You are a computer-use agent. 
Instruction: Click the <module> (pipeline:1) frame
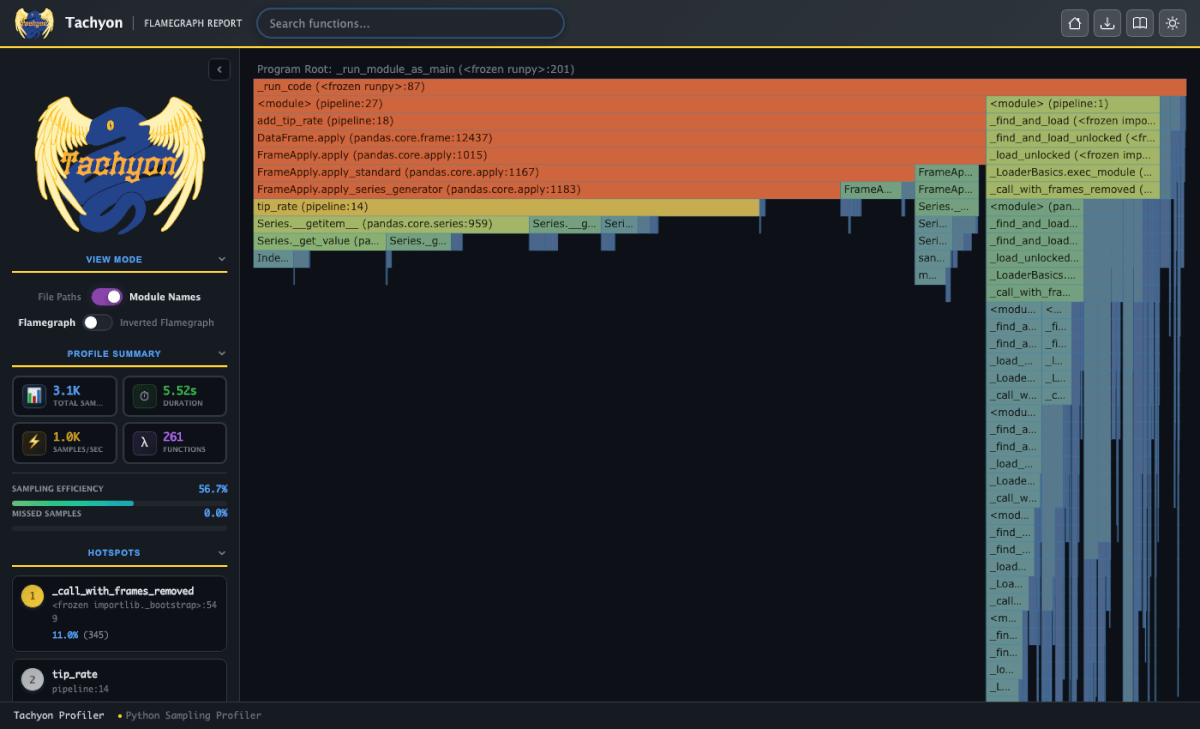pyautogui.click(x=1073, y=104)
